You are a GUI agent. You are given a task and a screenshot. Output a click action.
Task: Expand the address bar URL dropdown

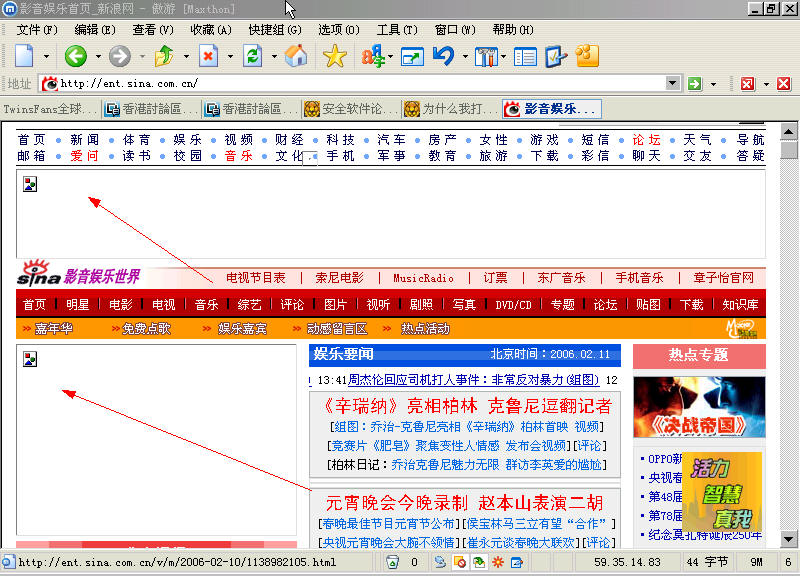[673, 83]
